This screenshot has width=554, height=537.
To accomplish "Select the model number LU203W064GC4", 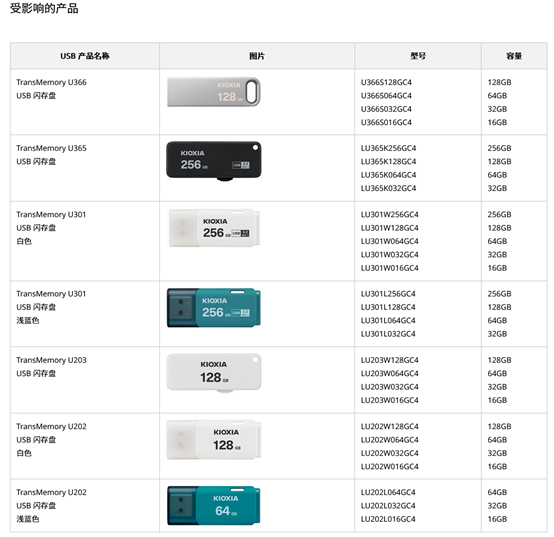I will (x=389, y=373).
